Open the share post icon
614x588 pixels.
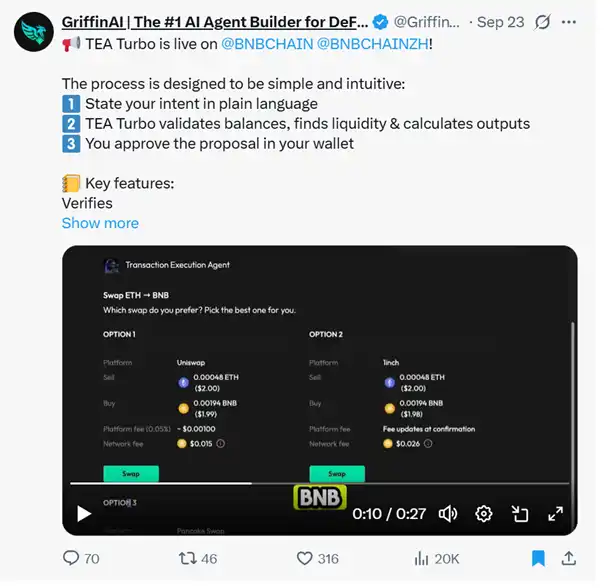(x=568, y=558)
